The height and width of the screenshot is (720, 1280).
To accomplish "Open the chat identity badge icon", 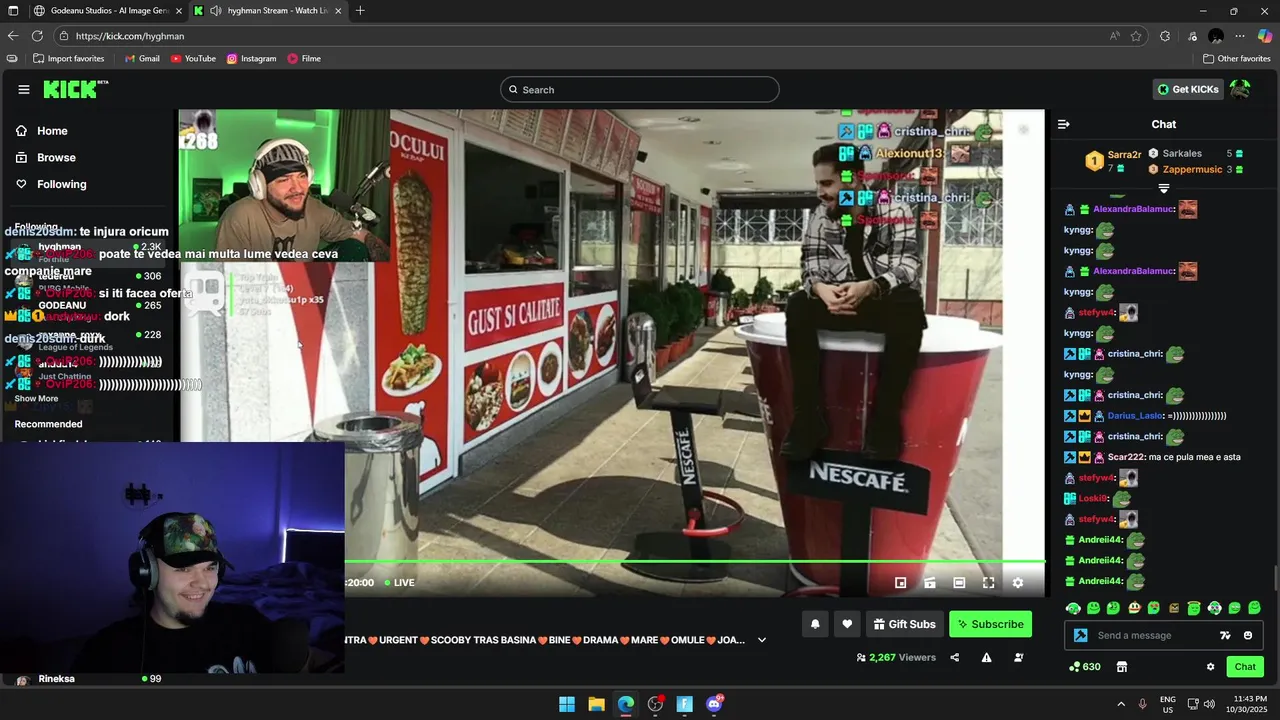I will (1080, 635).
